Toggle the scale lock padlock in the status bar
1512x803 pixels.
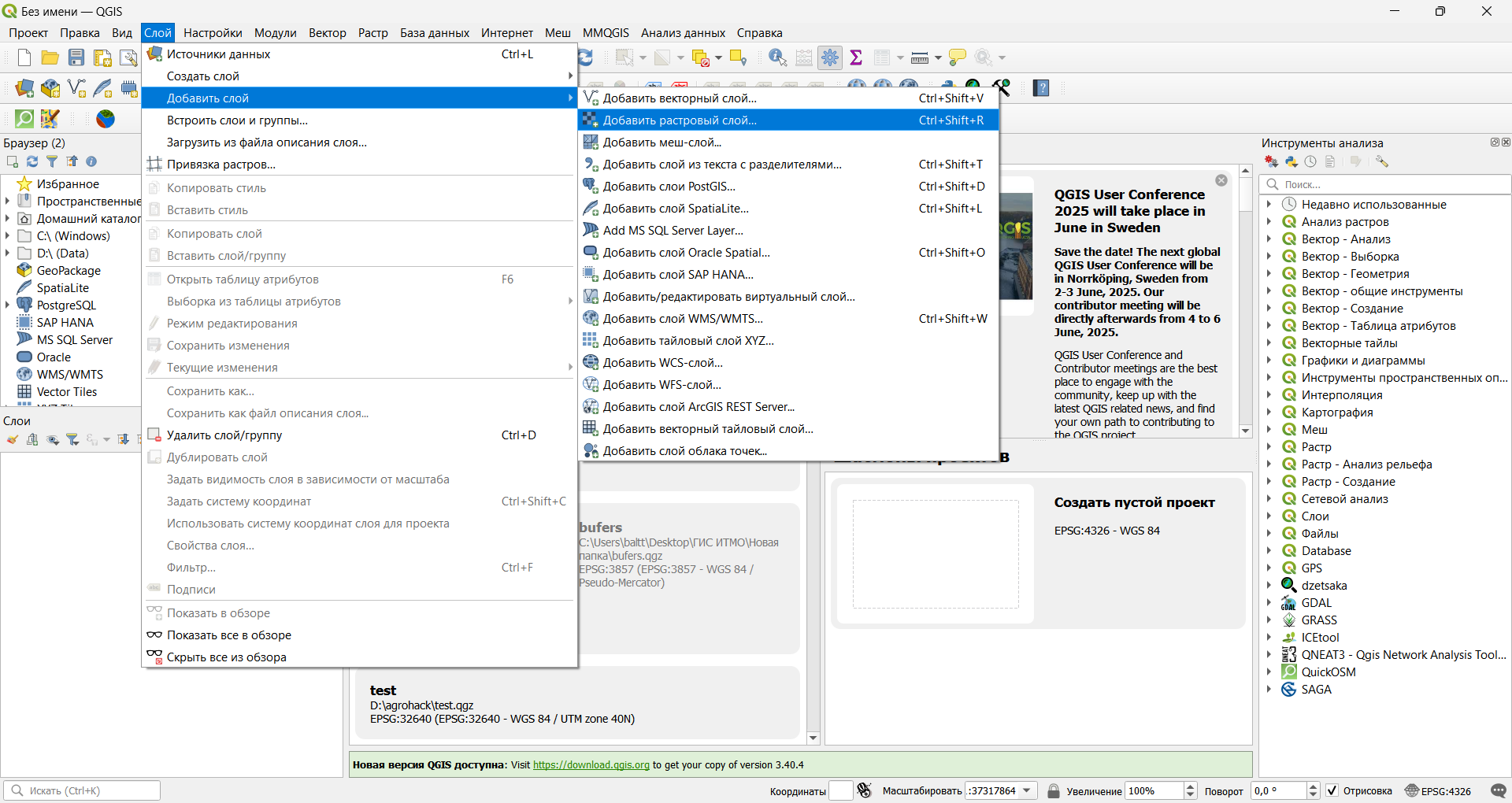point(1054,790)
